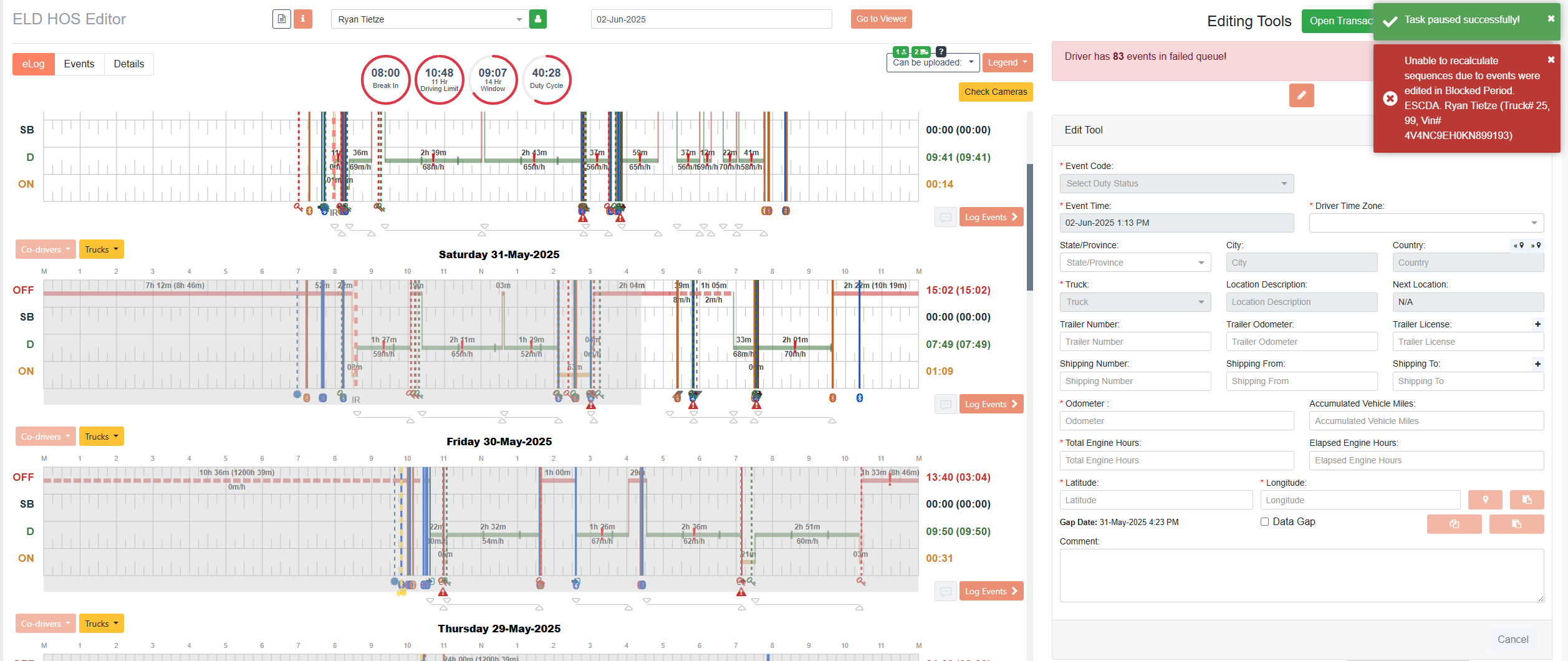Switch to the Events tab
1568x661 pixels.
79,64
